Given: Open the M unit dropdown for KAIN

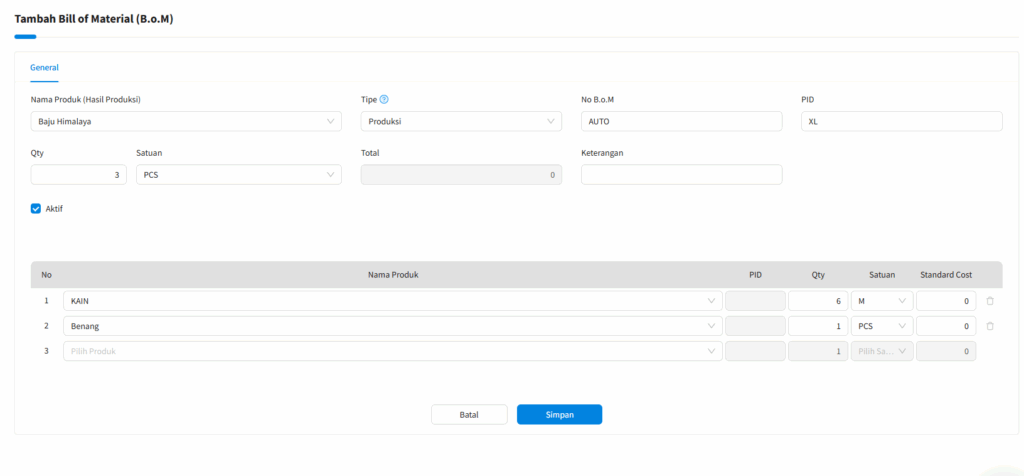Looking at the screenshot, I should point(882,301).
